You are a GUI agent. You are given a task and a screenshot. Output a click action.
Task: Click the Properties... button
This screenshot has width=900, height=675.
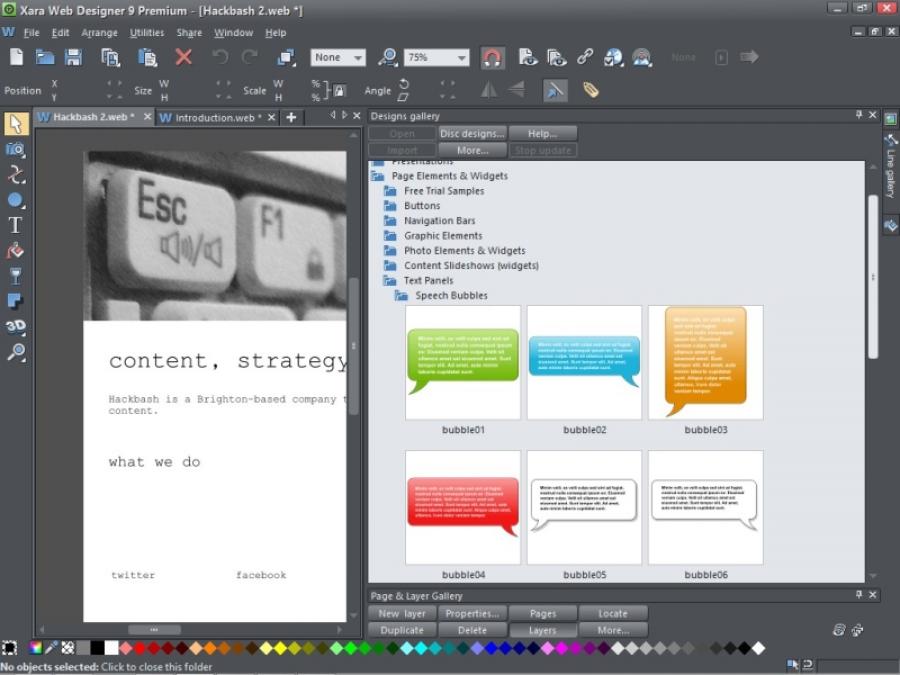coord(472,614)
